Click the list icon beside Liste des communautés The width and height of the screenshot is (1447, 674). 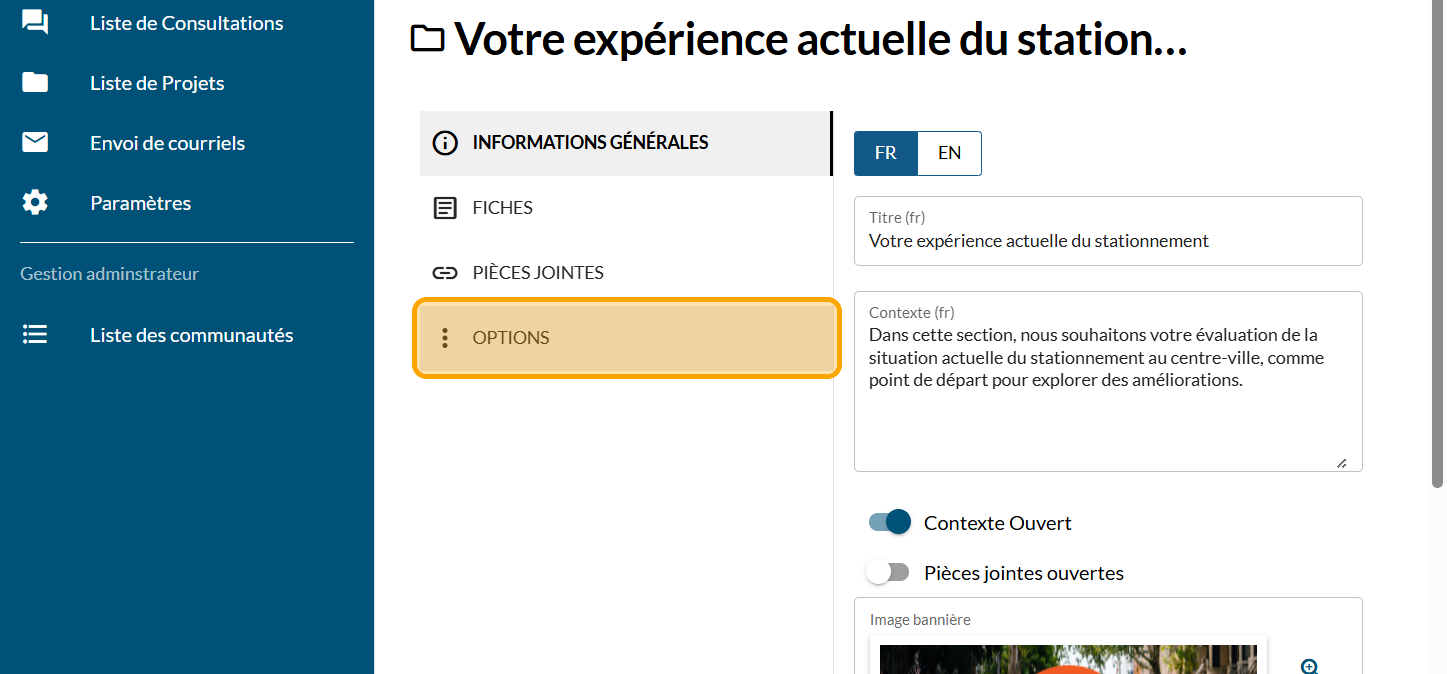35,335
